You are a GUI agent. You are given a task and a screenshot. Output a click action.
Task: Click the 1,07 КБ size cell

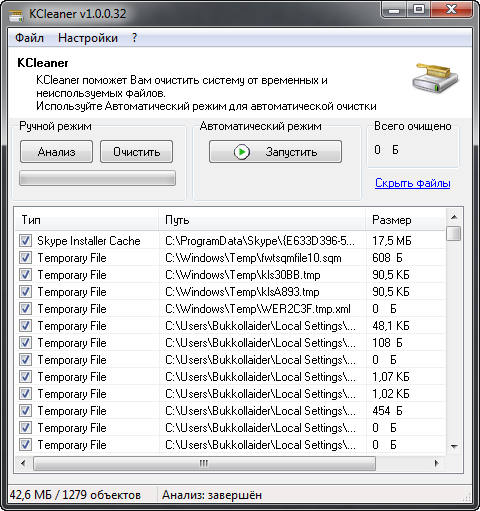[391, 377]
